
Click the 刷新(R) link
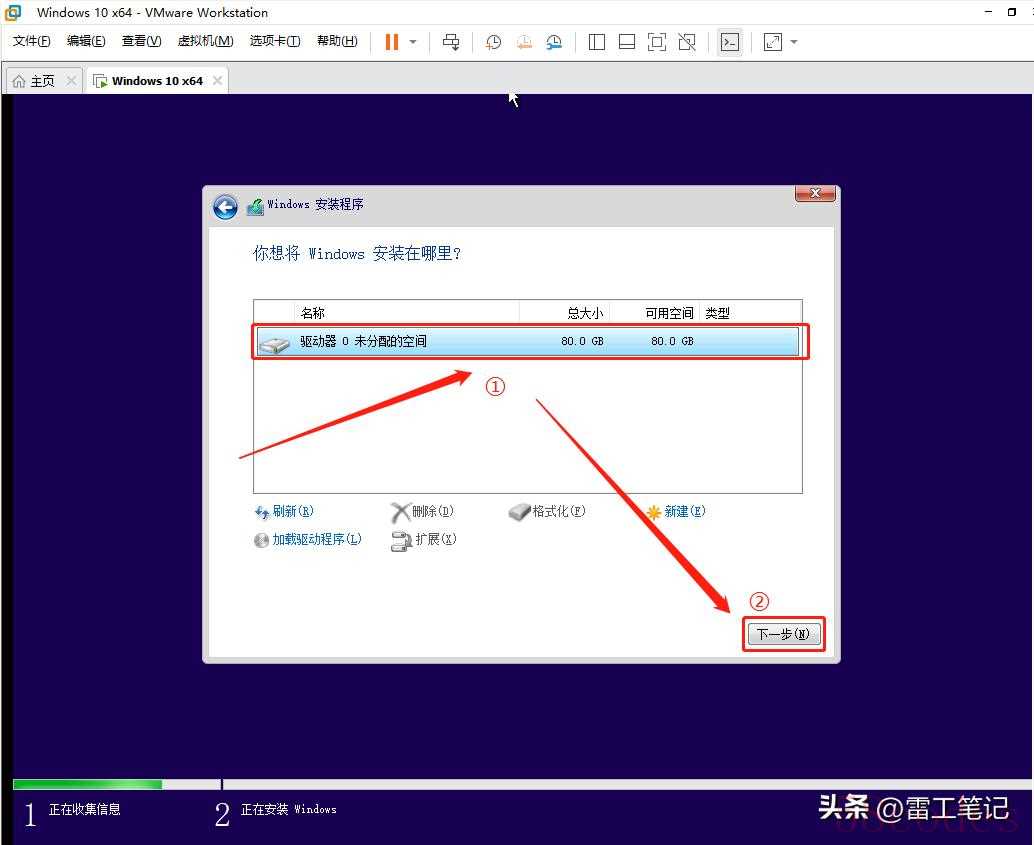click(292, 511)
